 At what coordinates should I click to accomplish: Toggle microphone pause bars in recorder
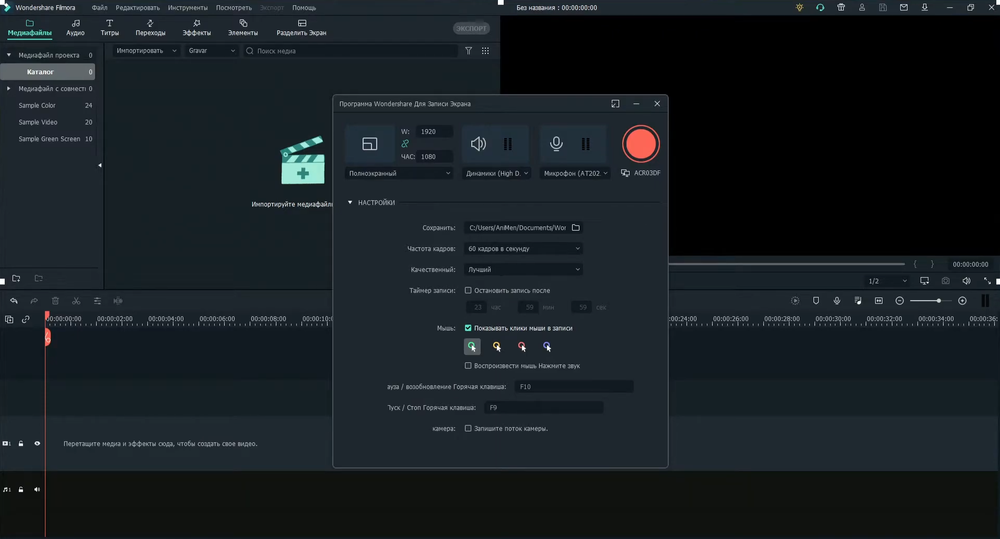(585, 144)
